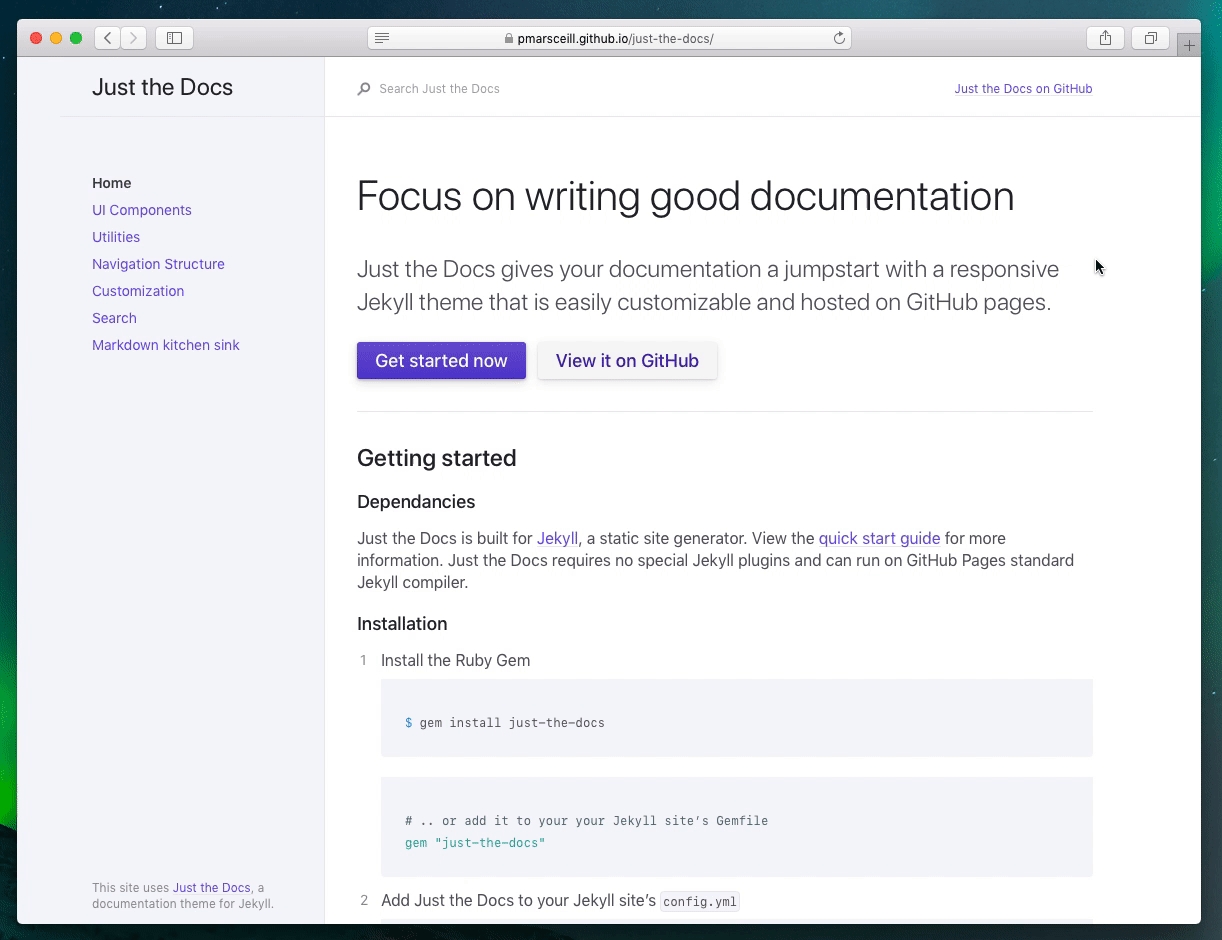The image size is (1222, 940).
Task: Toggle the Safari sidebar icon
Action: 174,38
